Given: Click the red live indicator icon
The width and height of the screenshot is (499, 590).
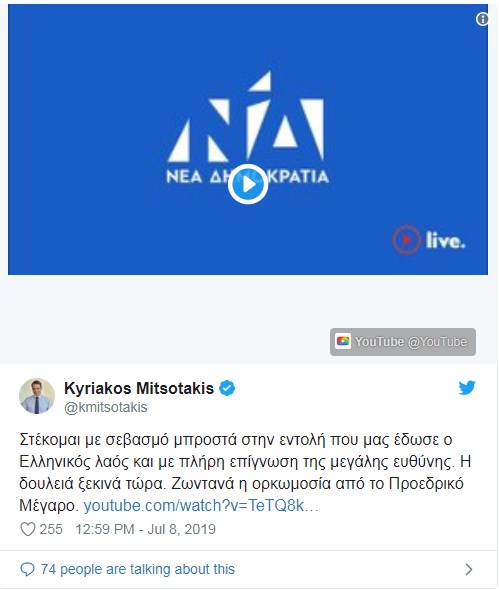Looking at the screenshot, I should [x=406, y=240].
